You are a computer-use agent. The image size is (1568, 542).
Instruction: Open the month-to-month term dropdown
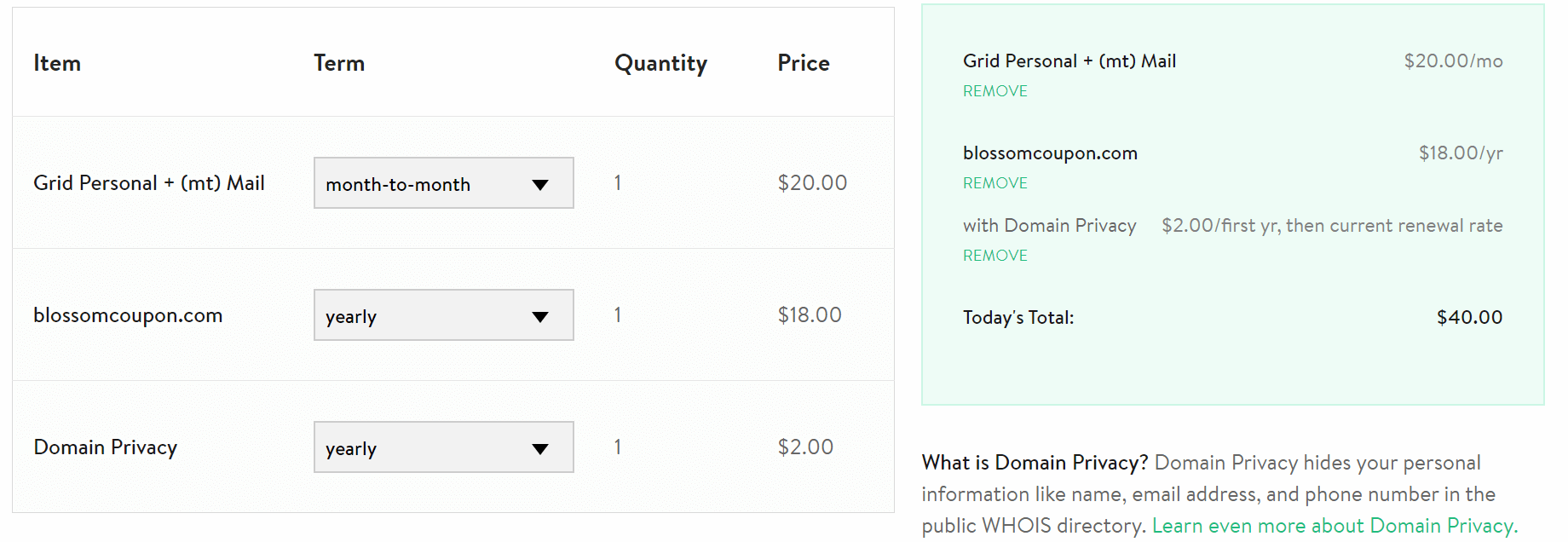pos(443,183)
